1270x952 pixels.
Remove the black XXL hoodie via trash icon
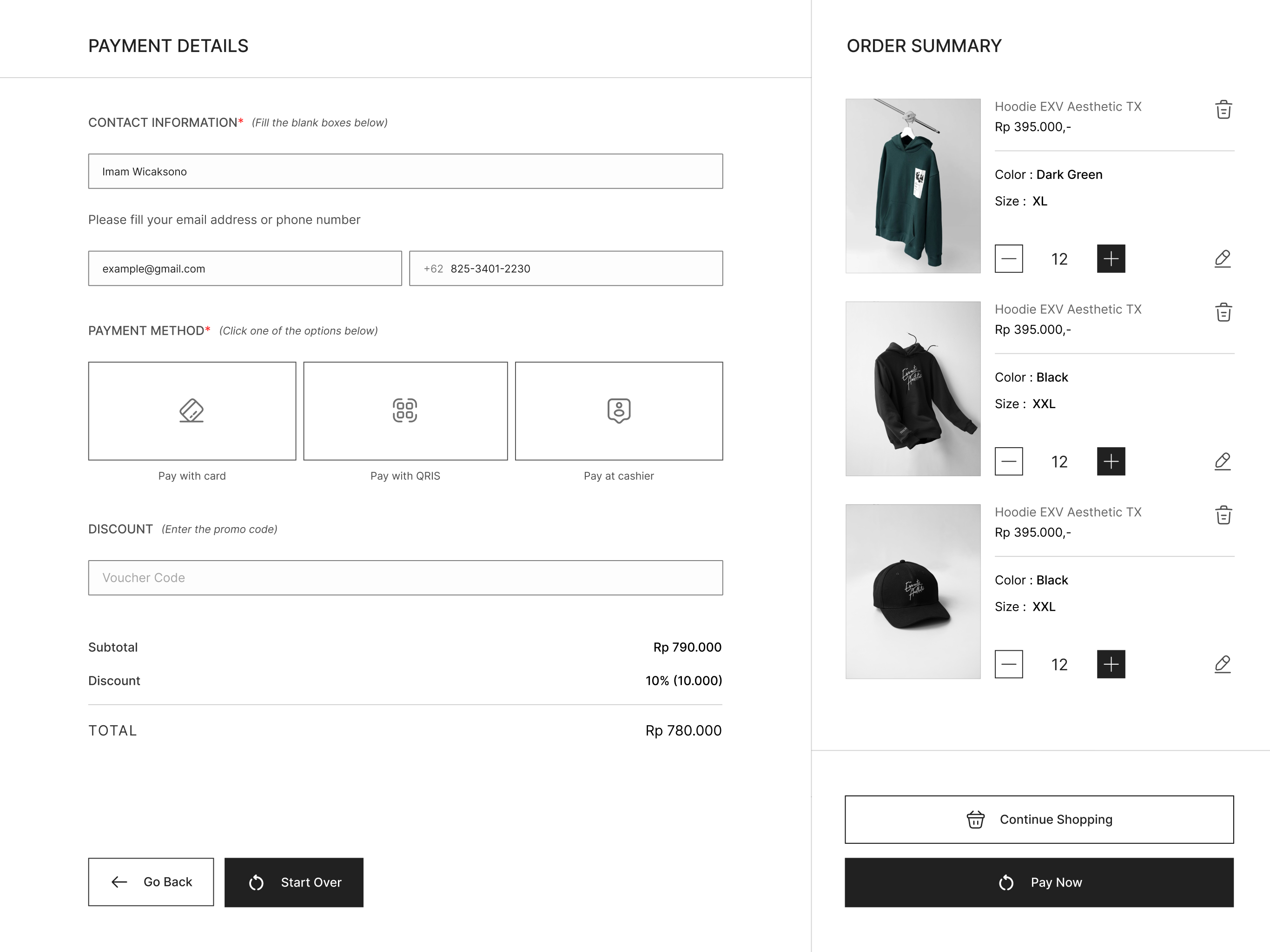click(x=1224, y=312)
